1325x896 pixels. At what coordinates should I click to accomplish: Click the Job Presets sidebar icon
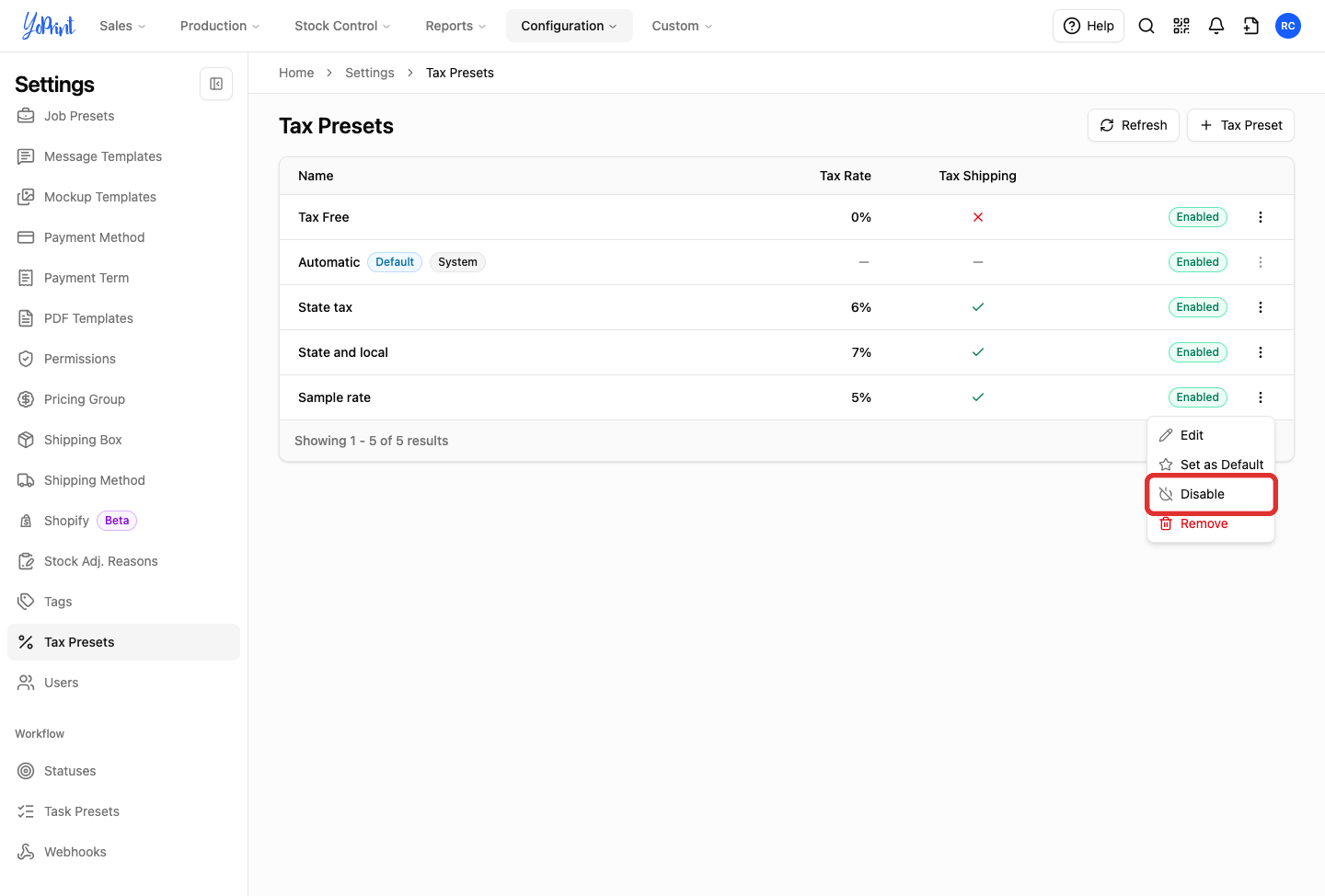[26, 116]
